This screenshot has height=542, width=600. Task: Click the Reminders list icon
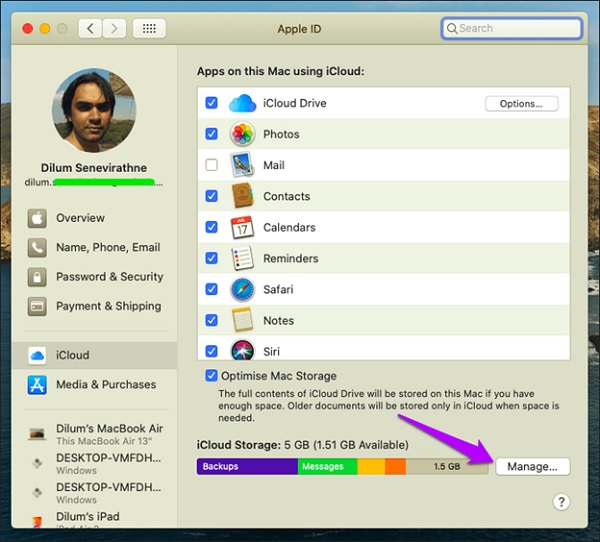pyautogui.click(x=243, y=258)
